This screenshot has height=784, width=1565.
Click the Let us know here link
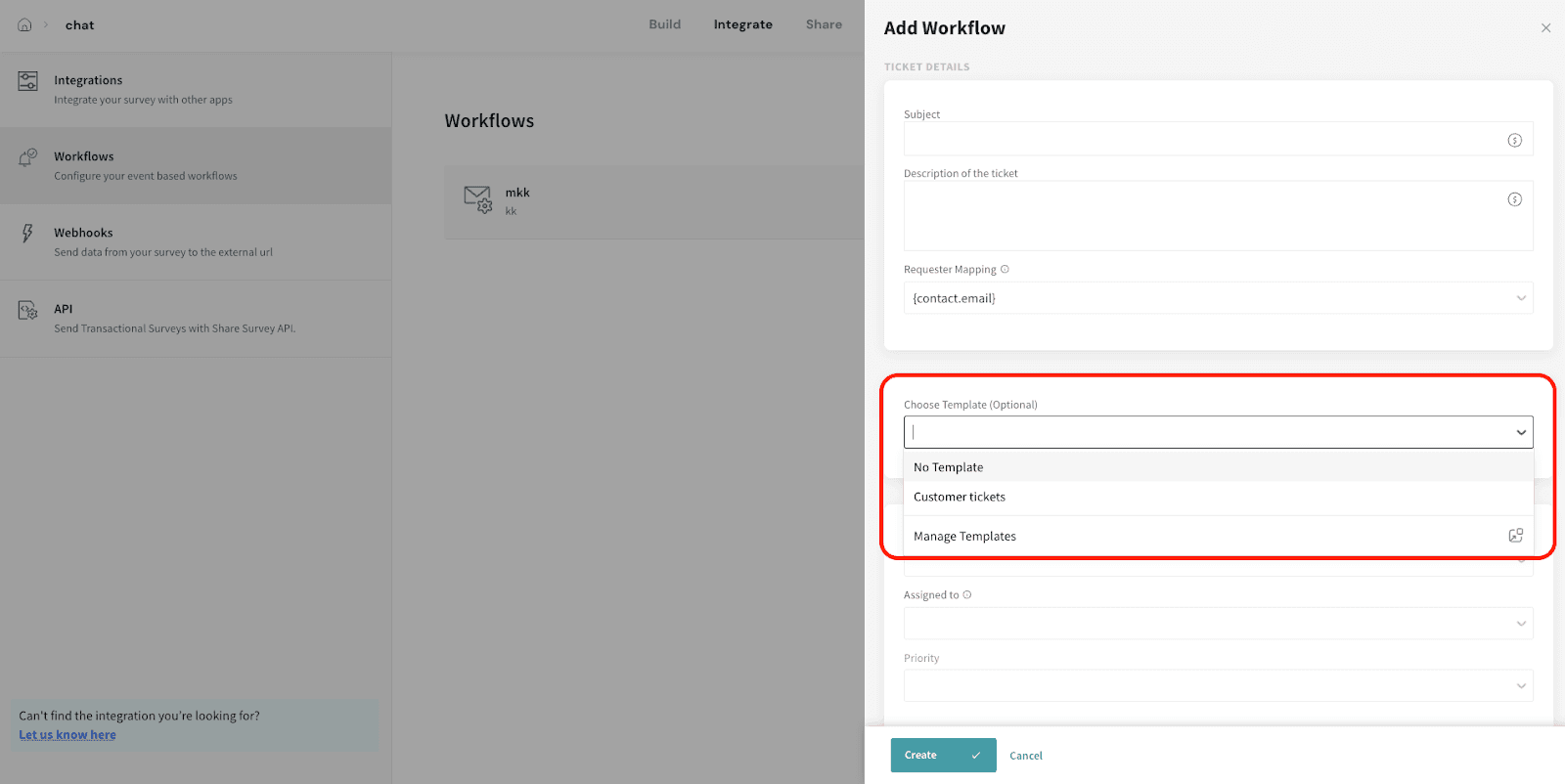[x=67, y=735]
